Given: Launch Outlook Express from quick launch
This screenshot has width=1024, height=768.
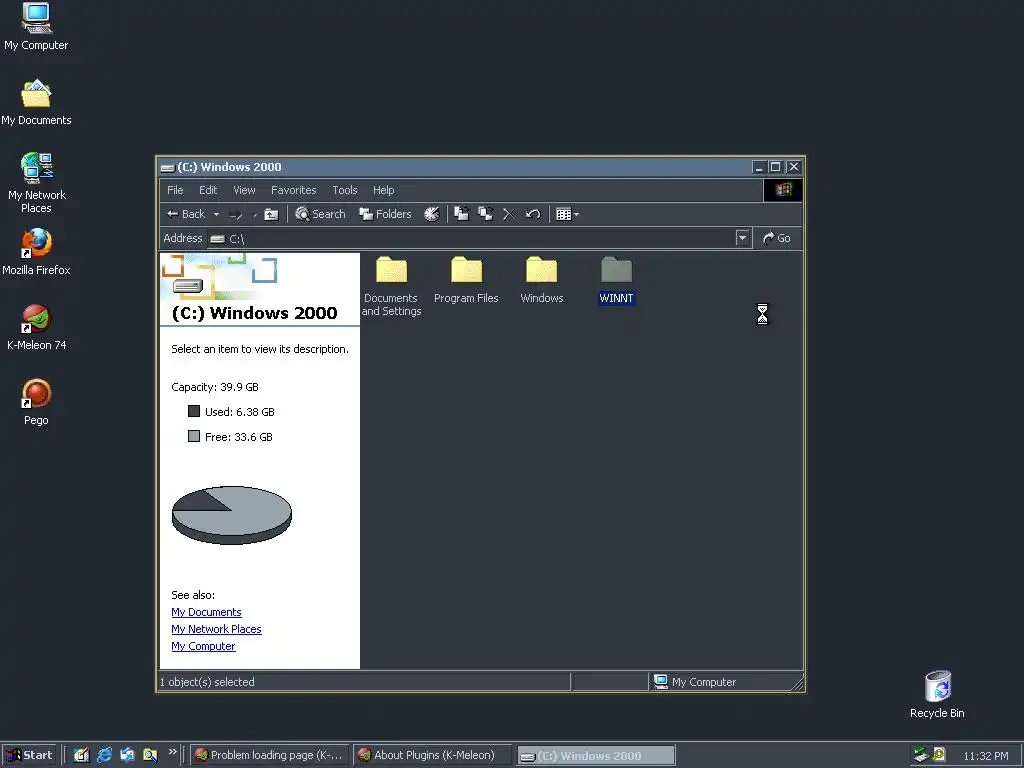Looking at the screenshot, I should [x=127, y=755].
